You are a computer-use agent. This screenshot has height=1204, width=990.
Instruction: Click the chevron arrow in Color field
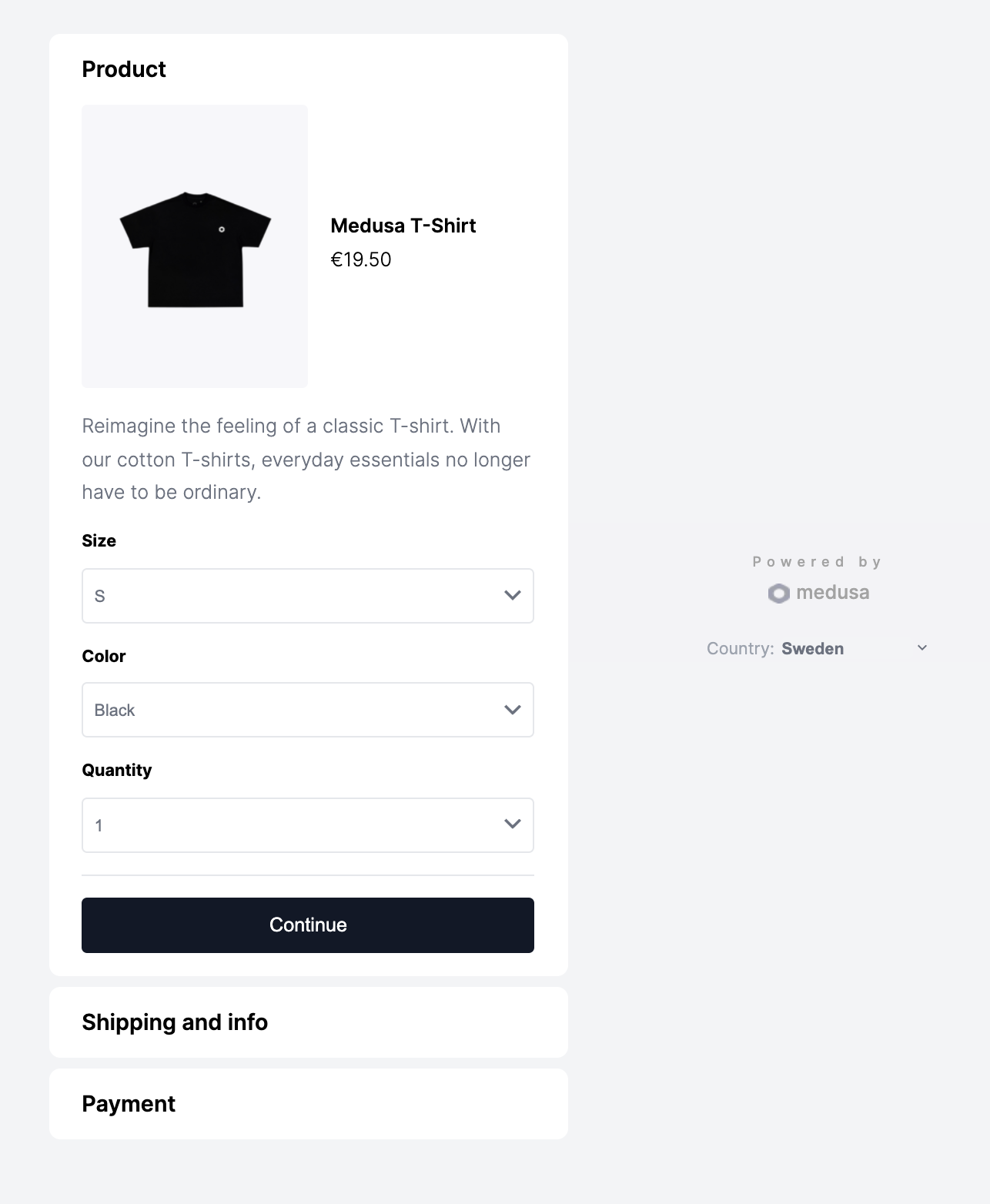click(x=513, y=710)
